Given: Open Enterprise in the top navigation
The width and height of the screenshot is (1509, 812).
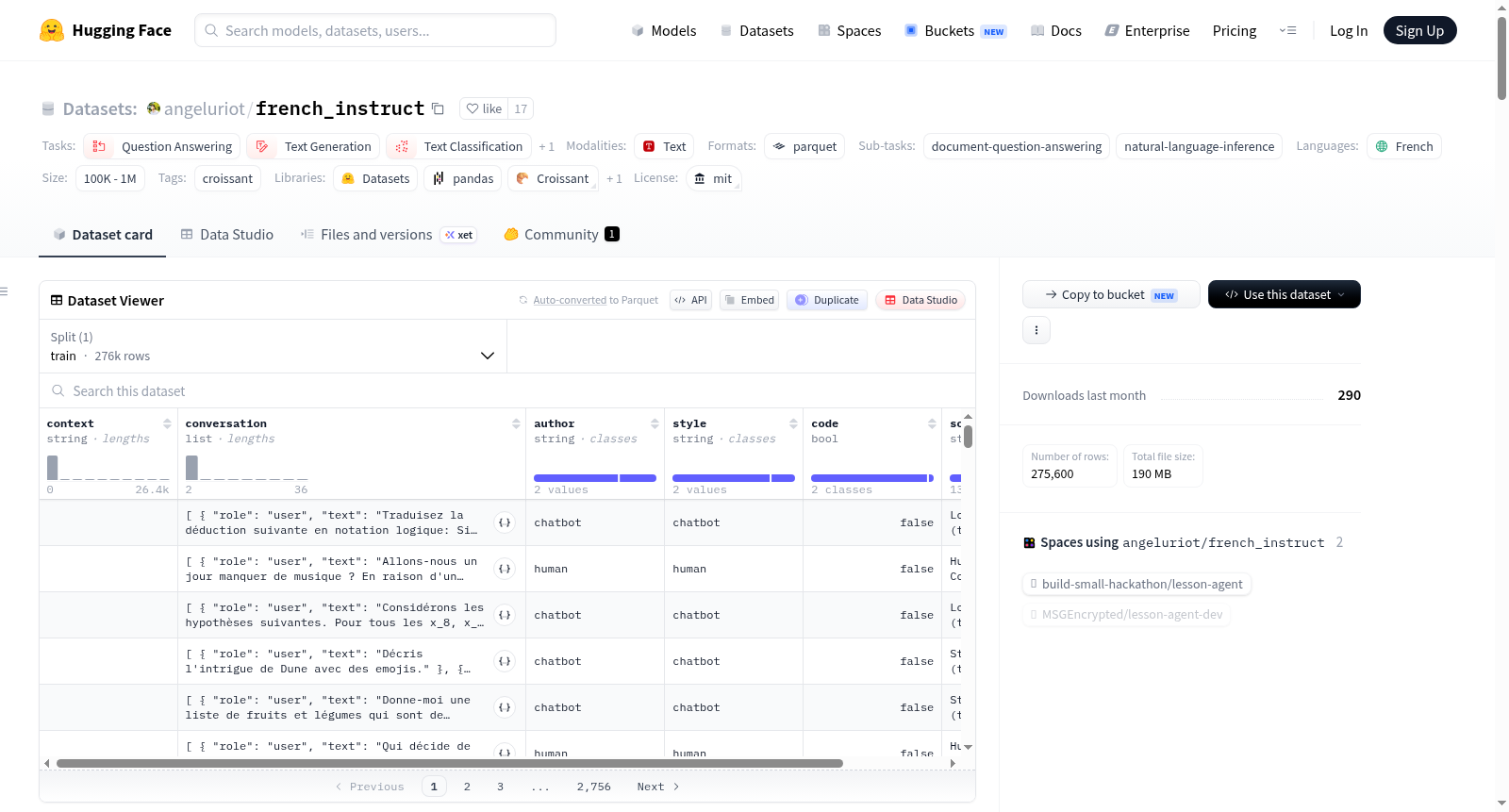Looking at the screenshot, I should (x=1147, y=30).
